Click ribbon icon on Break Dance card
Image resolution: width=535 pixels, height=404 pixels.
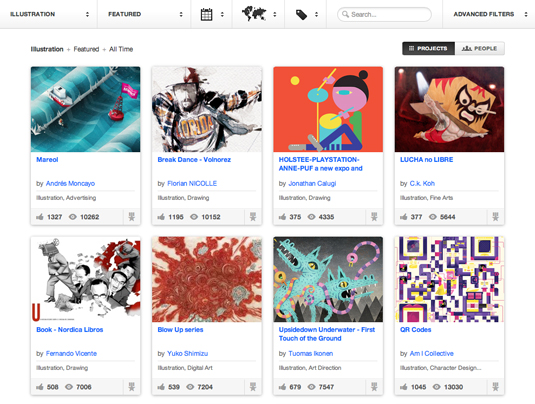pyautogui.click(x=253, y=217)
